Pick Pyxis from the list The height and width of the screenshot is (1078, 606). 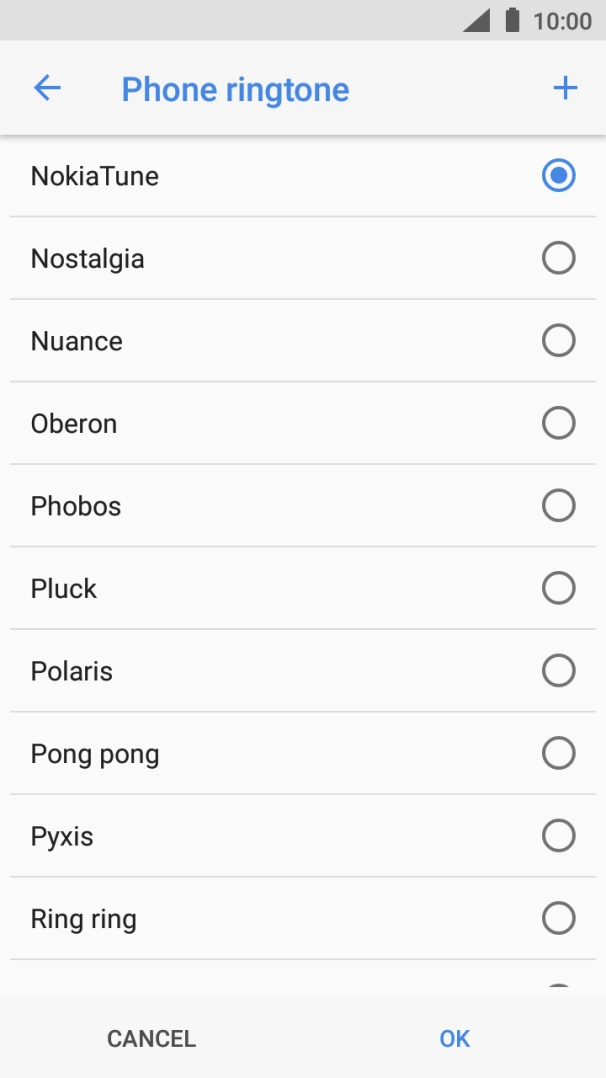coord(558,835)
